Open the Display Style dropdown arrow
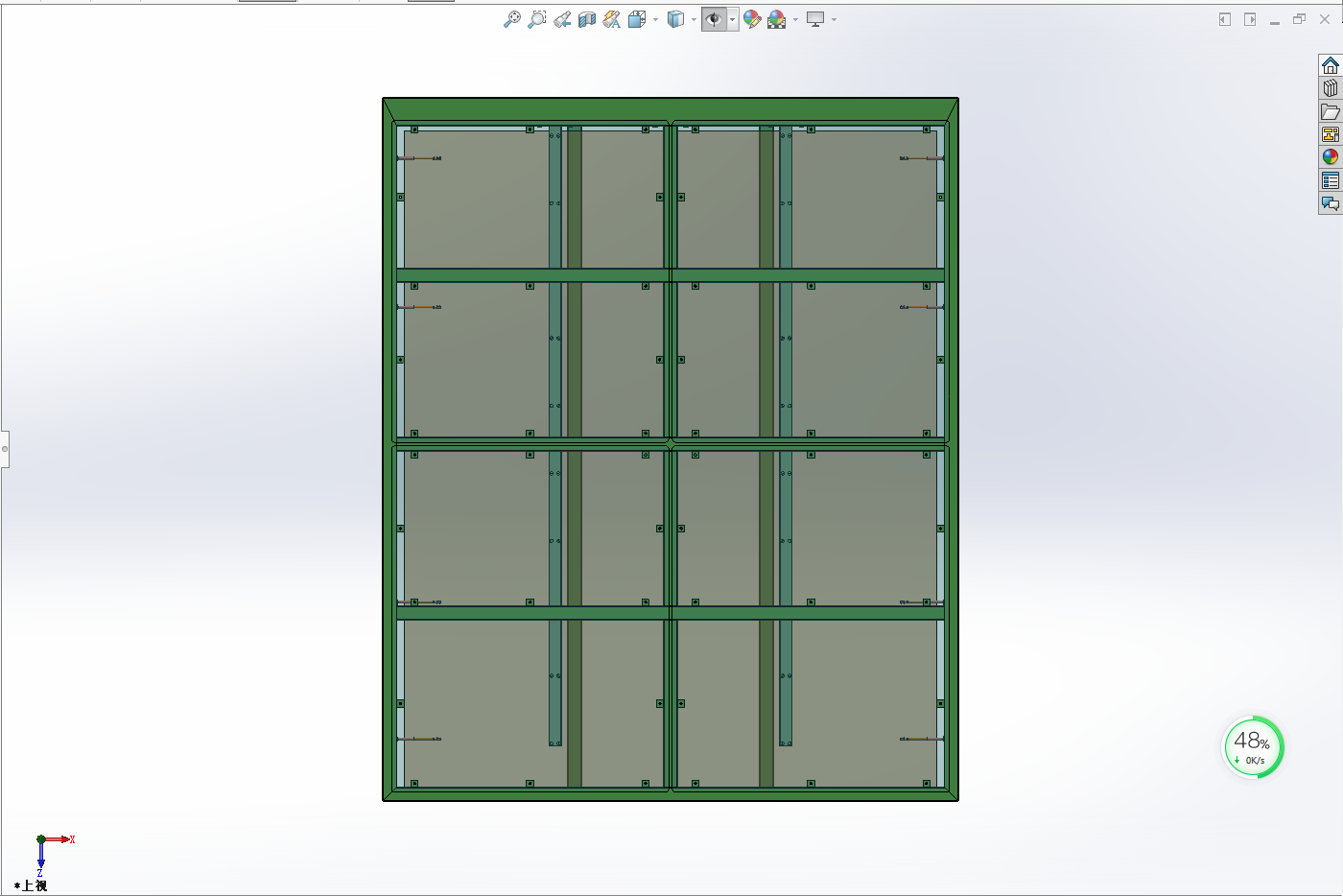Screen dimensions: 1343x896 [695, 19]
